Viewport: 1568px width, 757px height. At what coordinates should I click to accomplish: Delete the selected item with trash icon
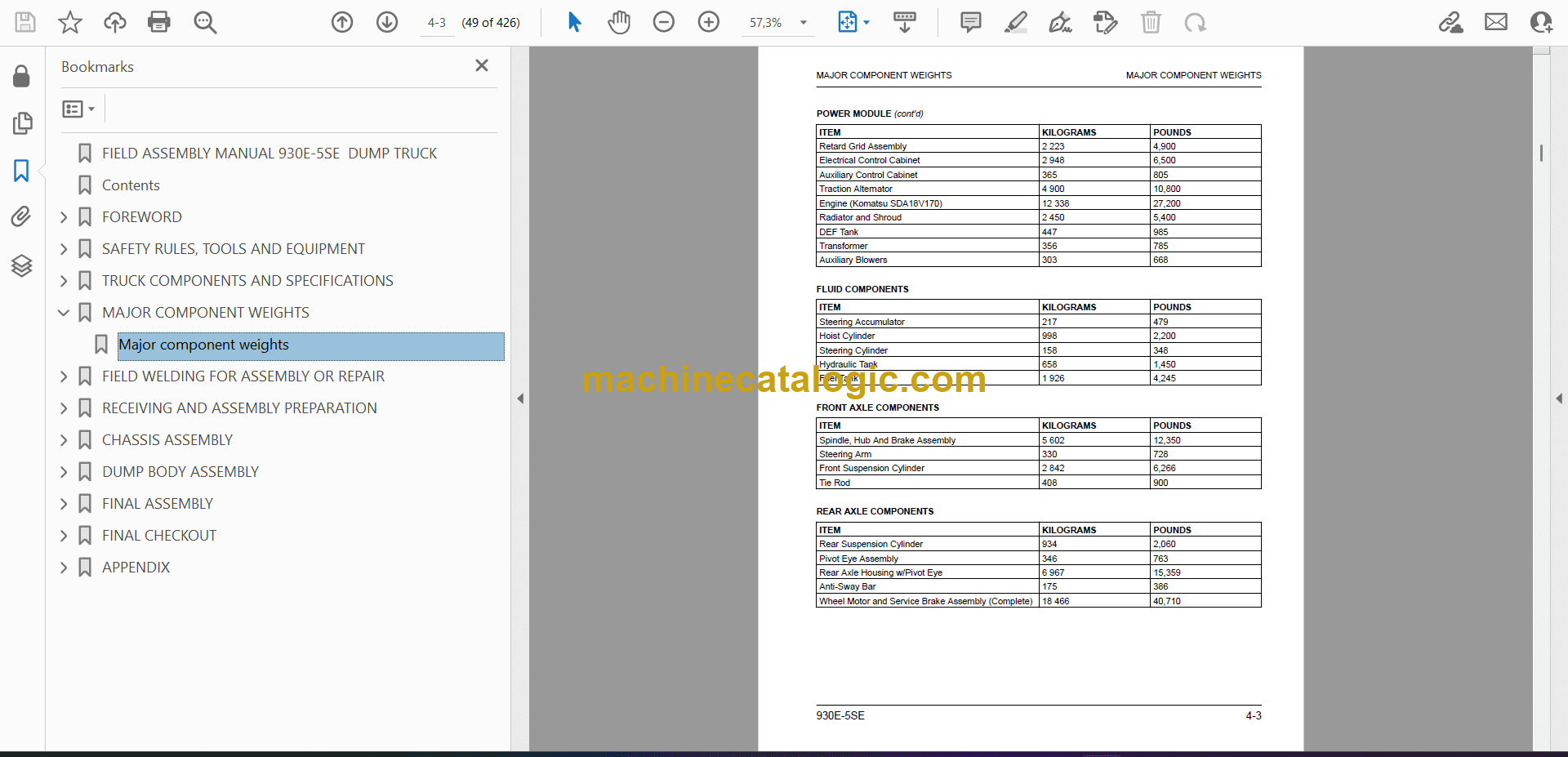point(1151,22)
